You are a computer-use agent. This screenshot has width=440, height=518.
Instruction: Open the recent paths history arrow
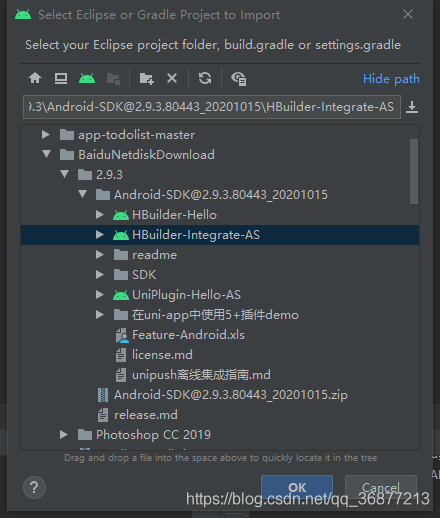point(412,107)
